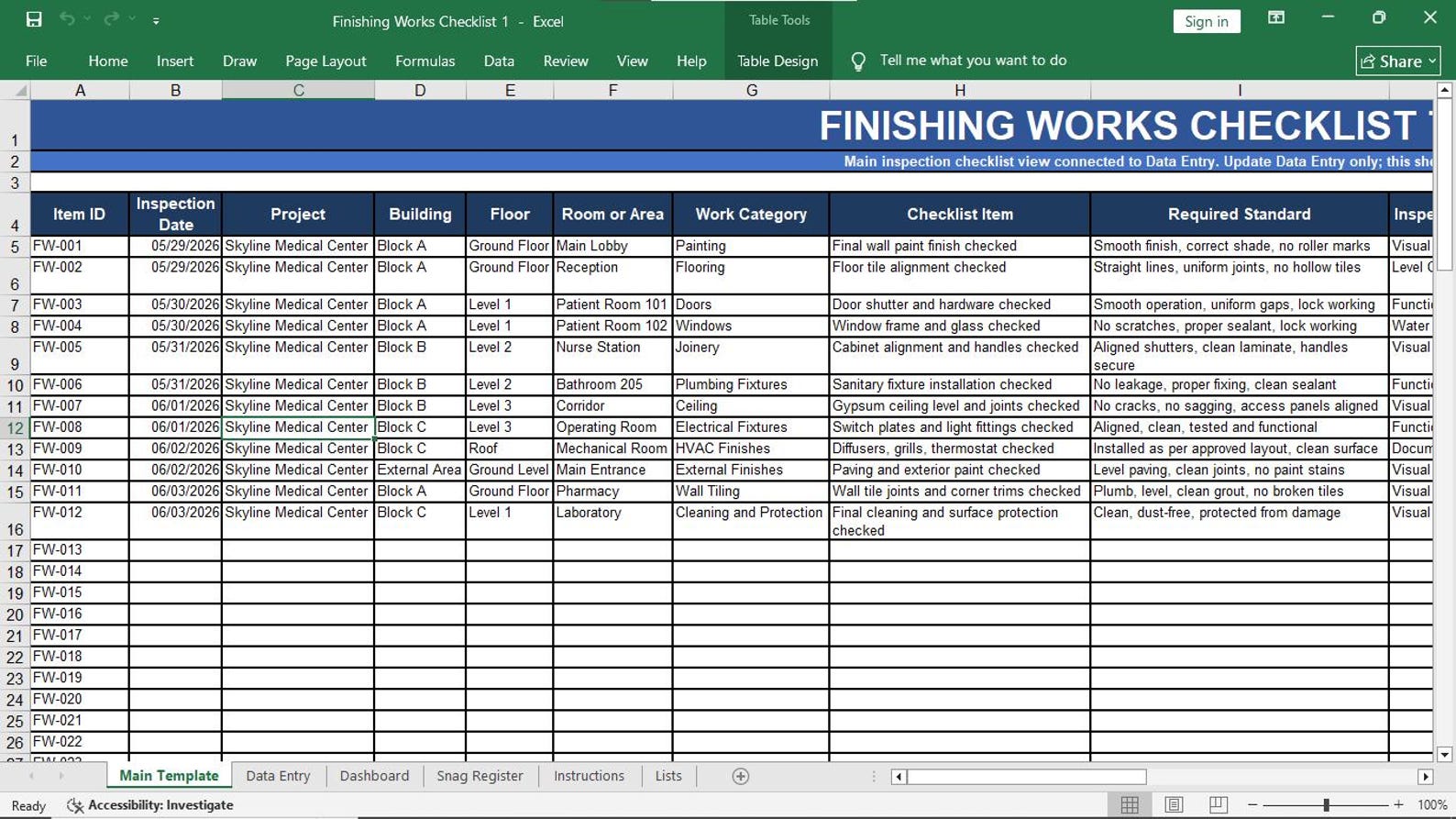Click the Main Template sheet tab

tap(169, 776)
